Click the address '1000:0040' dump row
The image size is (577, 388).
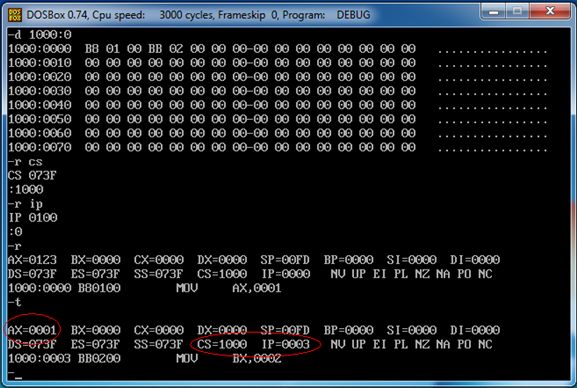pos(39,105)
